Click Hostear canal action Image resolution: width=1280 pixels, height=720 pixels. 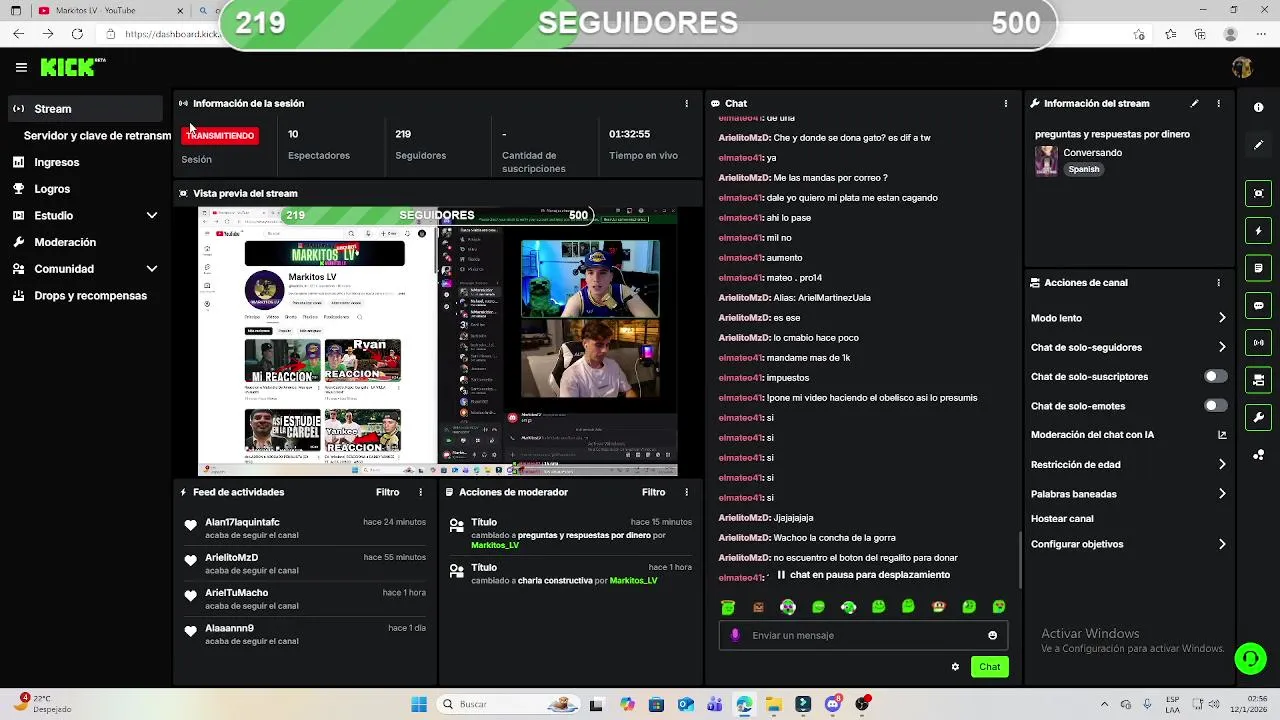1062,519
